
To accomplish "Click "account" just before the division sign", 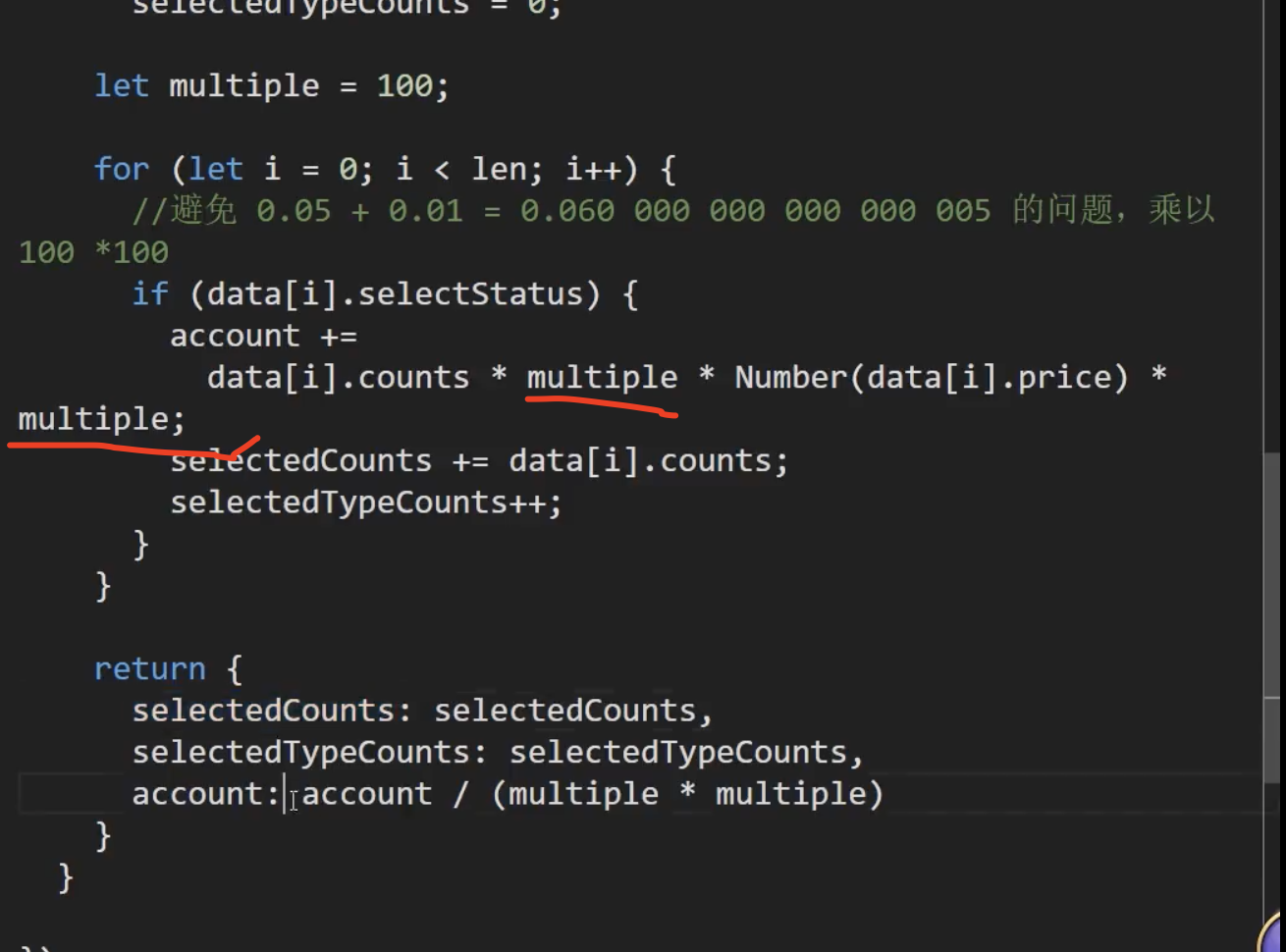I will pos(366,793).
